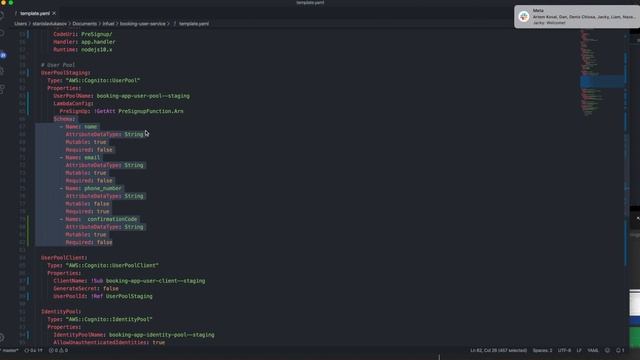640x360 pixels.
Task: Click the master branch status bar item
Action: tap(10, 350)
